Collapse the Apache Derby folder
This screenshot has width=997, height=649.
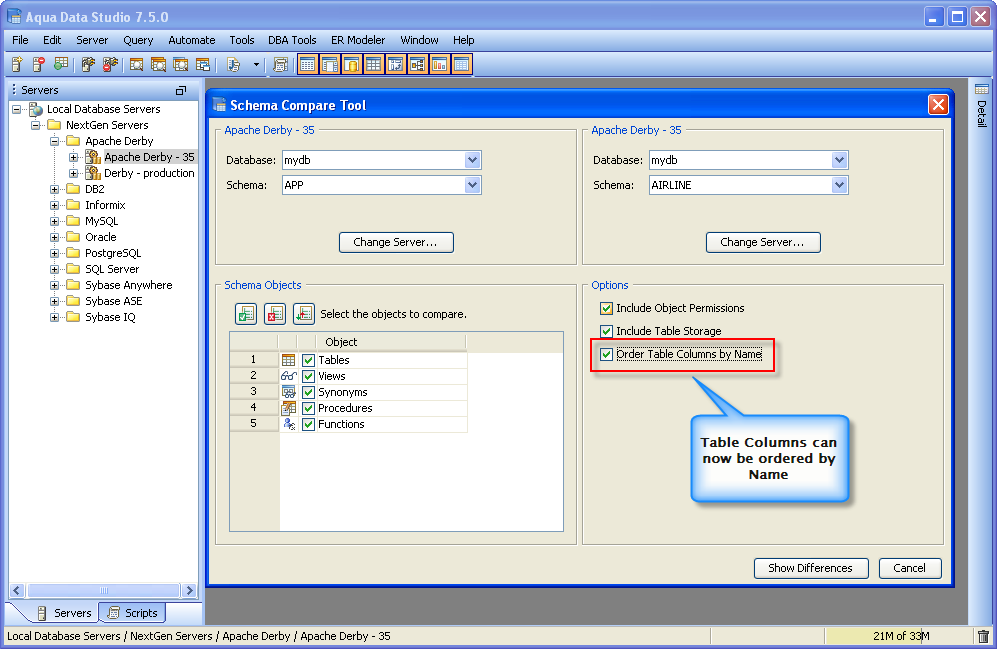click(55, 141)
